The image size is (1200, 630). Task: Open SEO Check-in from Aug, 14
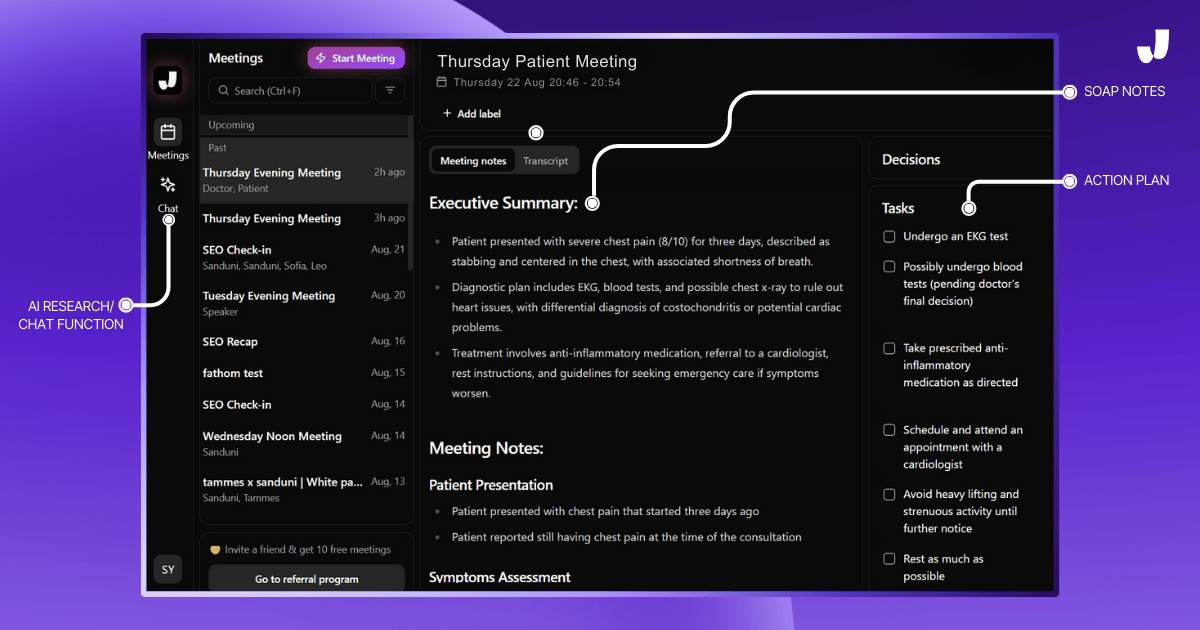(304, 405)
